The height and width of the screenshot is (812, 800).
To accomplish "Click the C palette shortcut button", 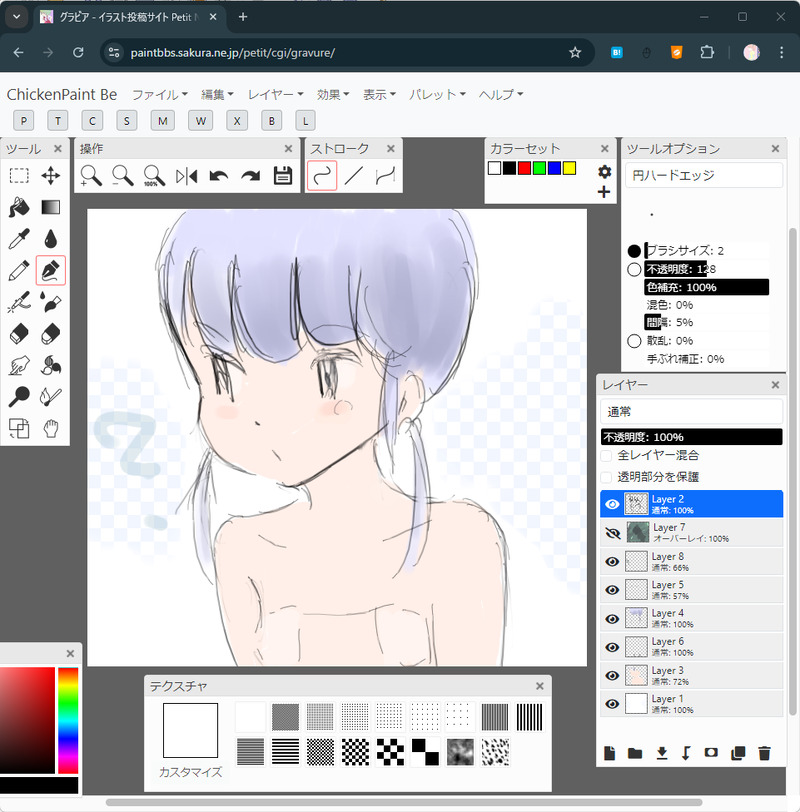I will [92, 121].
